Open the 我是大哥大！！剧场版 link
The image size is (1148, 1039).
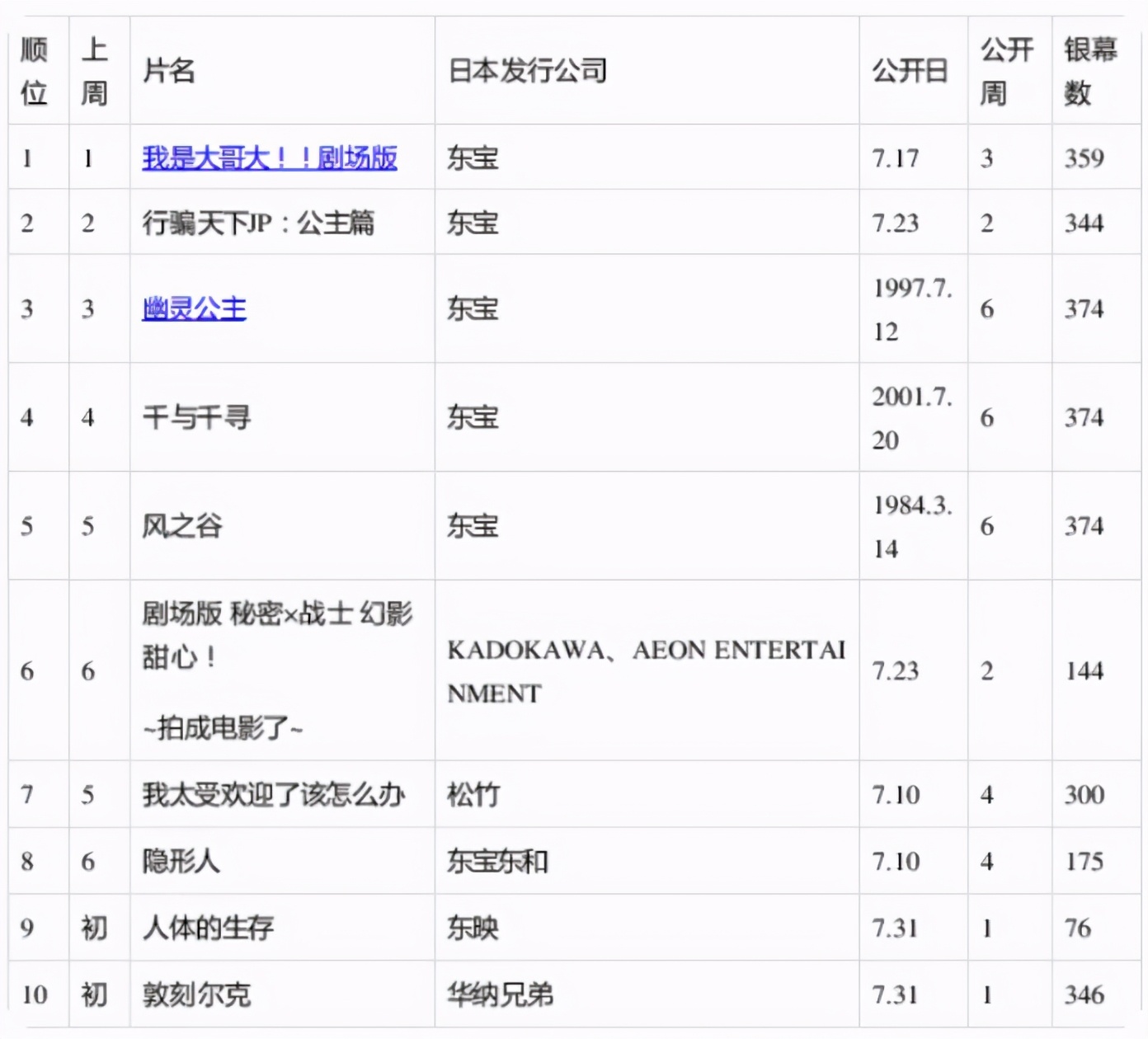pyautogui.click(x=270, y=157)
